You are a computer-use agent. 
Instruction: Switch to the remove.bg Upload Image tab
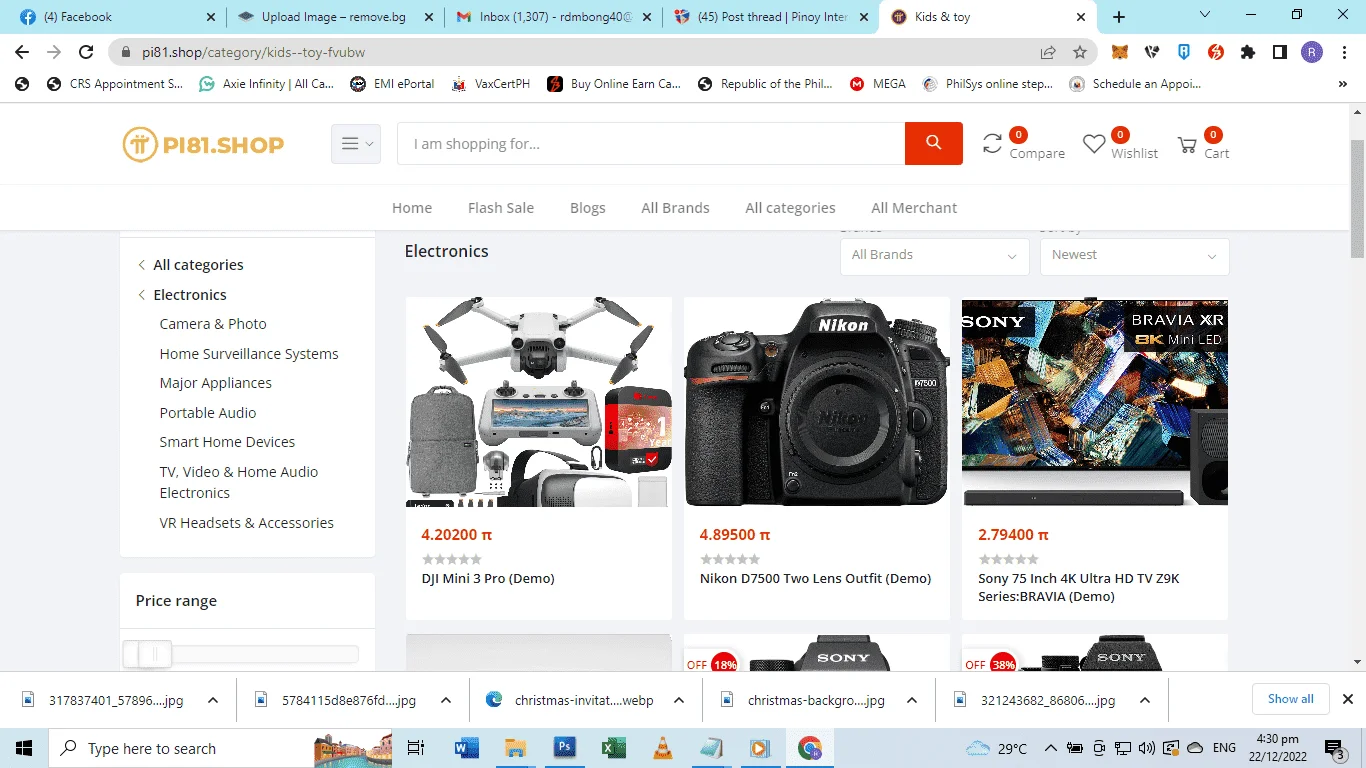[x=334, y=17]
